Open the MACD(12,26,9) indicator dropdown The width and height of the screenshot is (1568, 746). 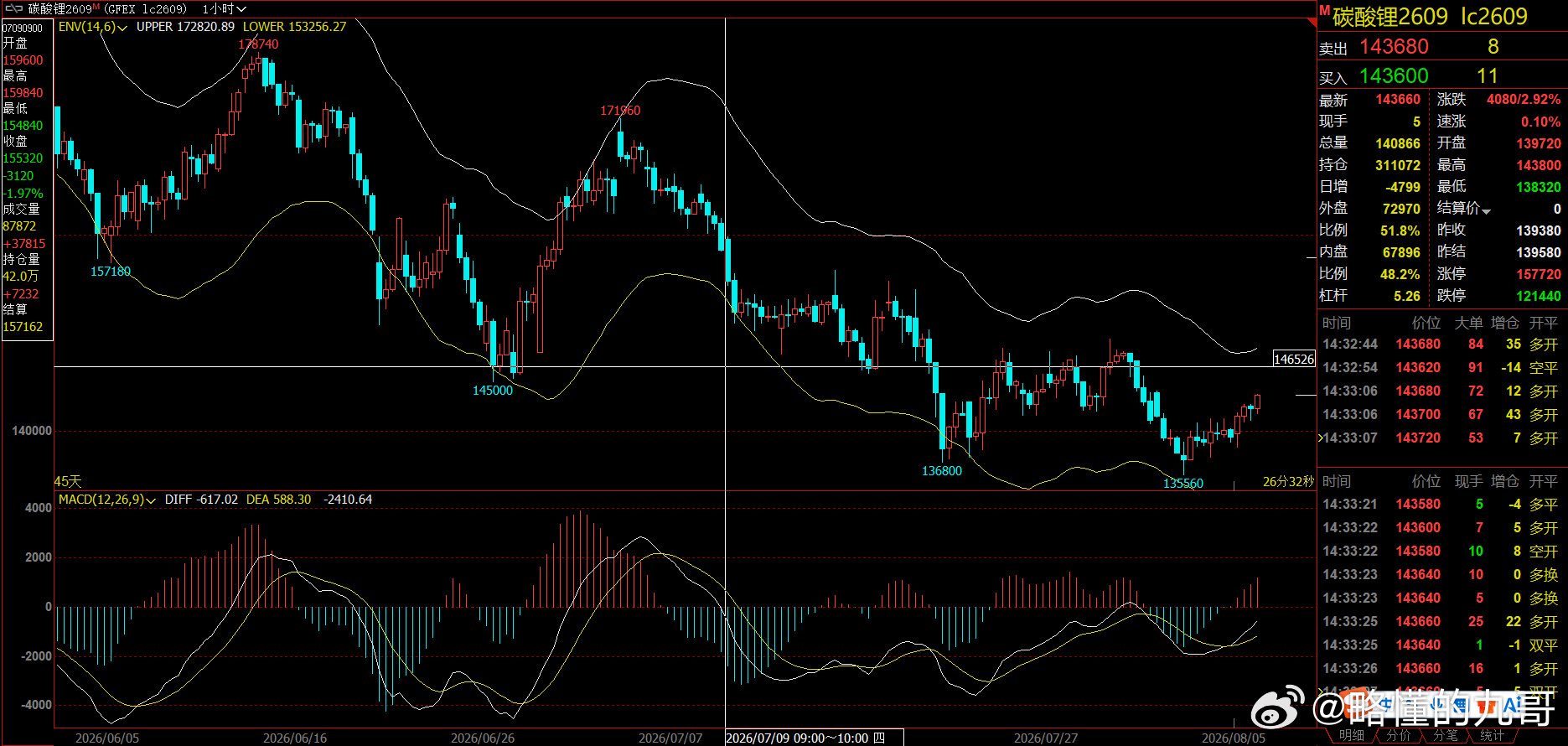[x=107, y=500]
